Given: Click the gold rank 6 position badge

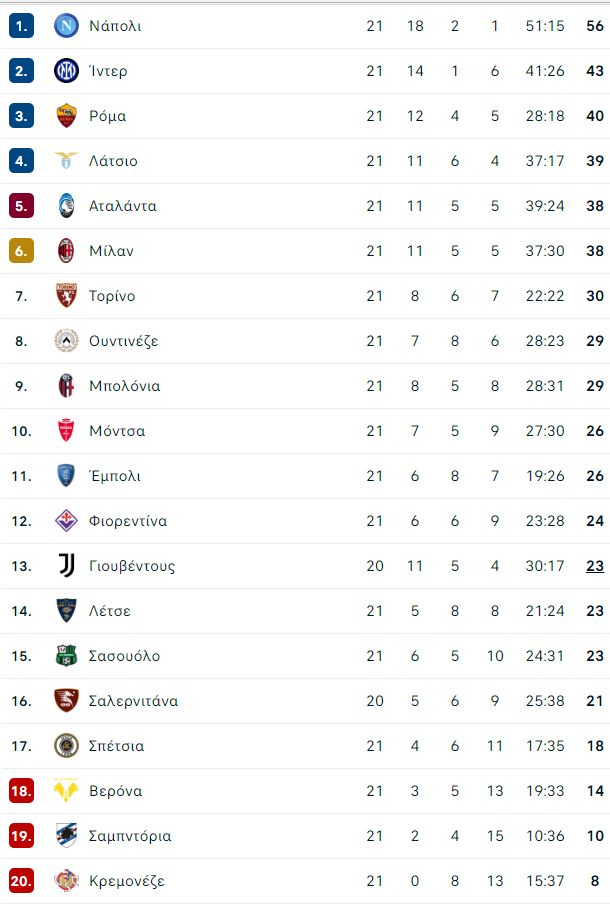Looking at the screenshot, I should click(x=22, y=250).
